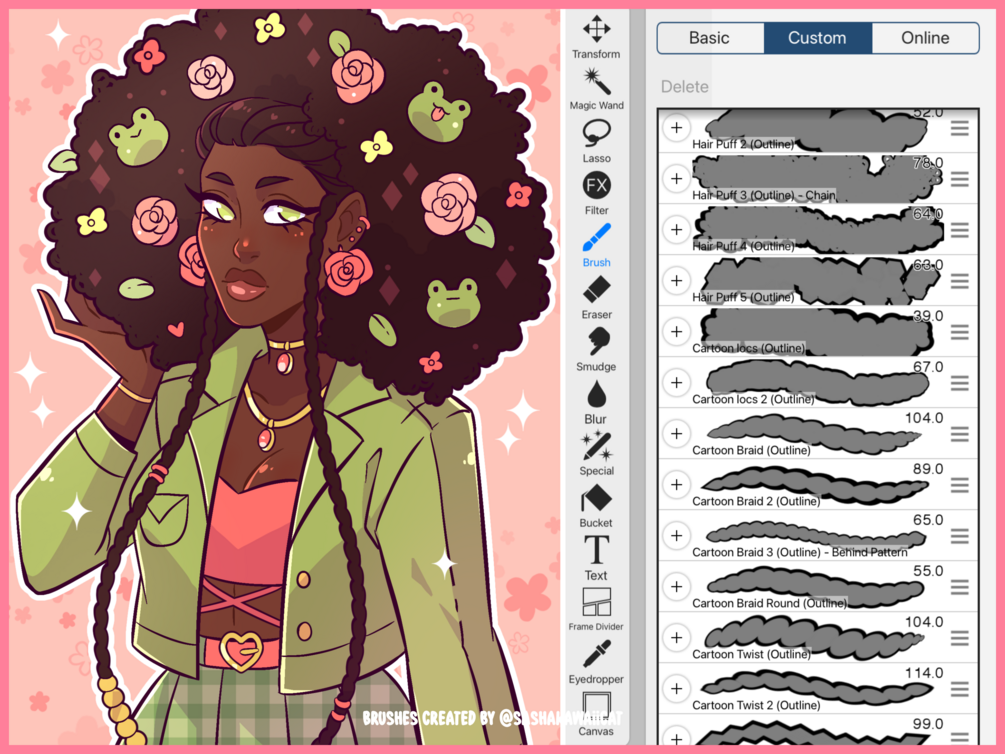Grab reorder handle for Hair Puff 3 - Chain
Screen dimensions: 1005x754
pos(959,180)
